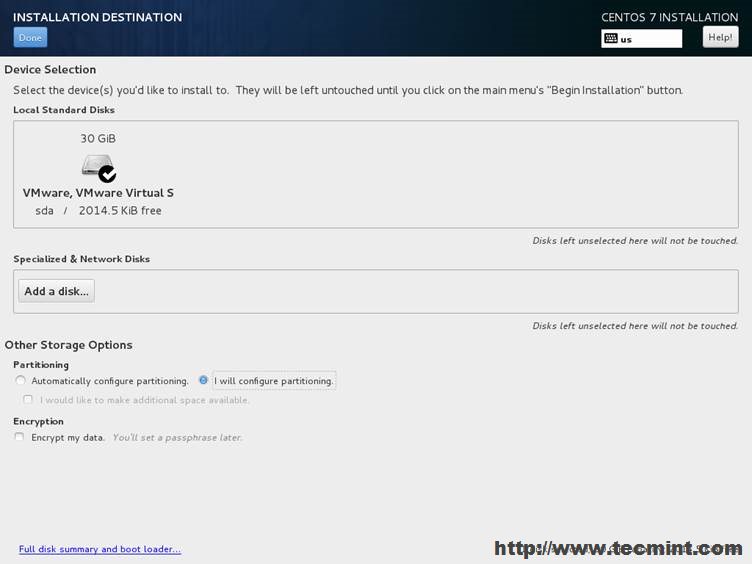Click the 'Local Standard Disks' heading
Screen dimensions: 752x564
[x=64, y=110]
